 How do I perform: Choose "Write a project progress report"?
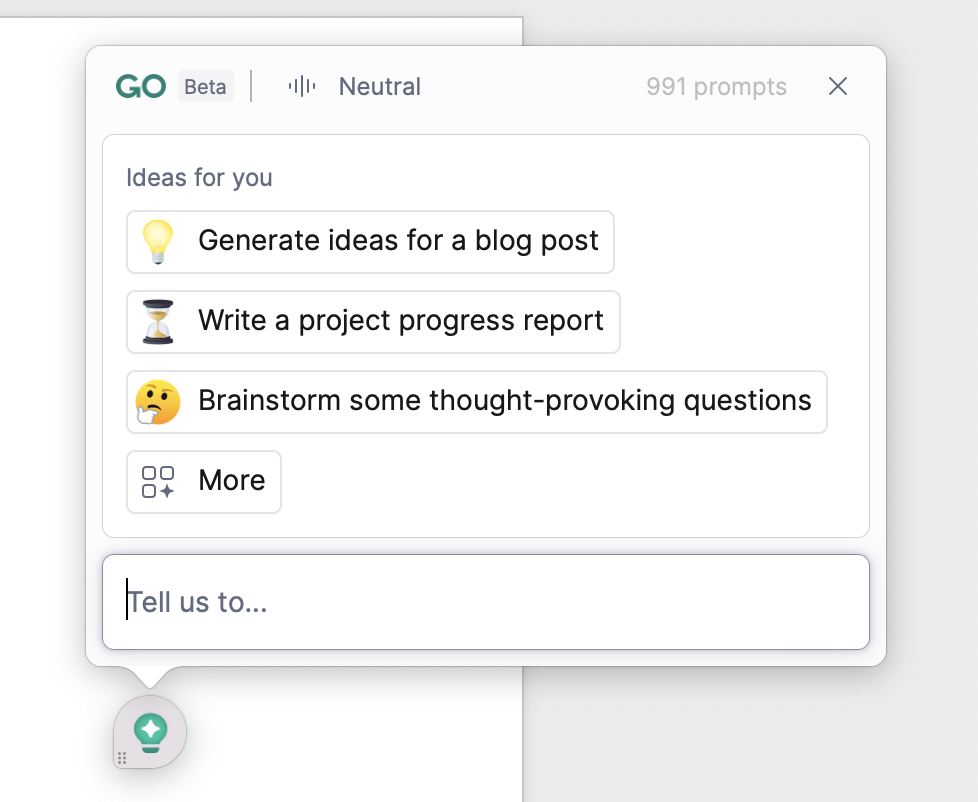[400, 322]
